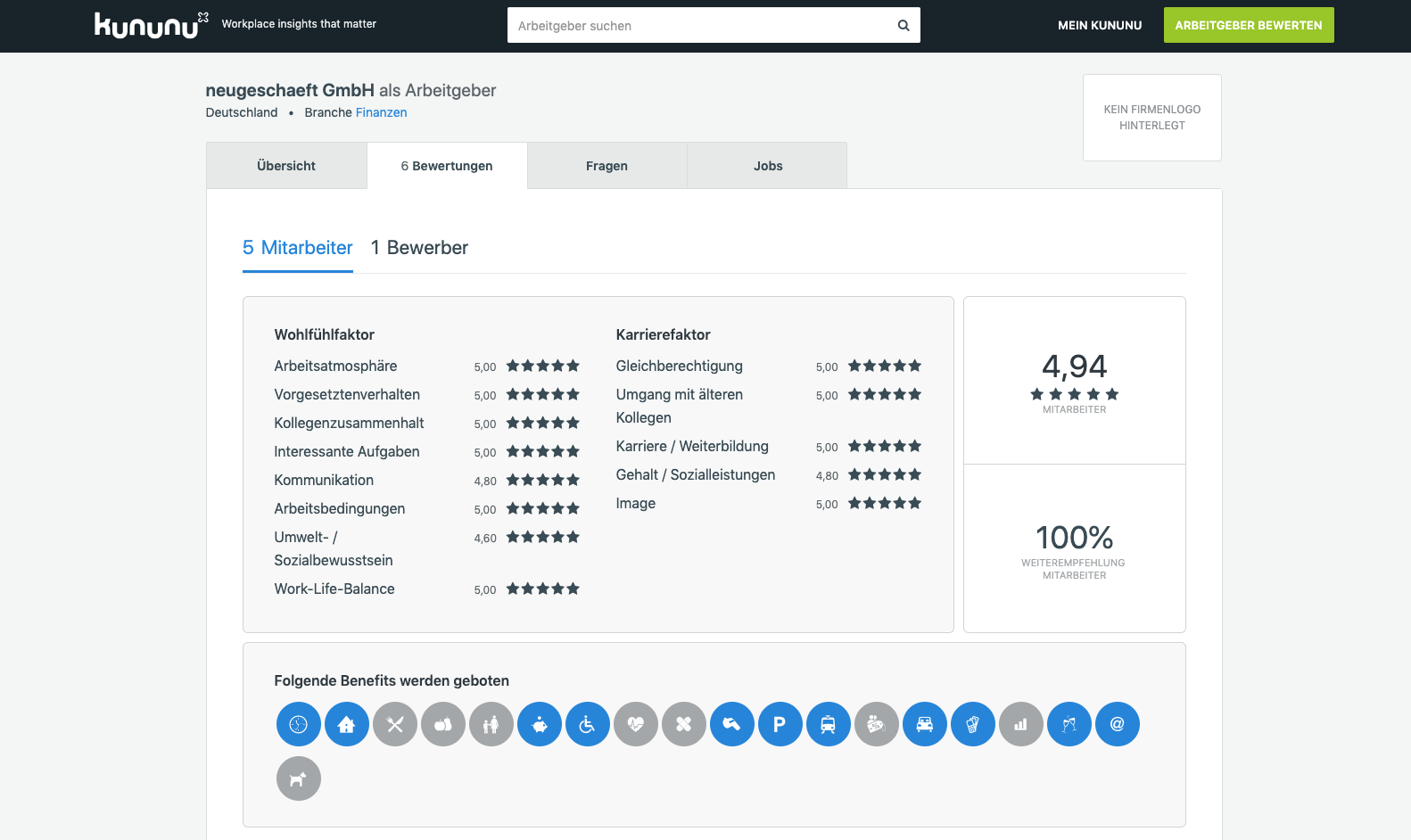The width and height of the screenshot is (1411, 840).
Task: Open the 6 Bewertungen tab
Action: (x=447, y=166)
